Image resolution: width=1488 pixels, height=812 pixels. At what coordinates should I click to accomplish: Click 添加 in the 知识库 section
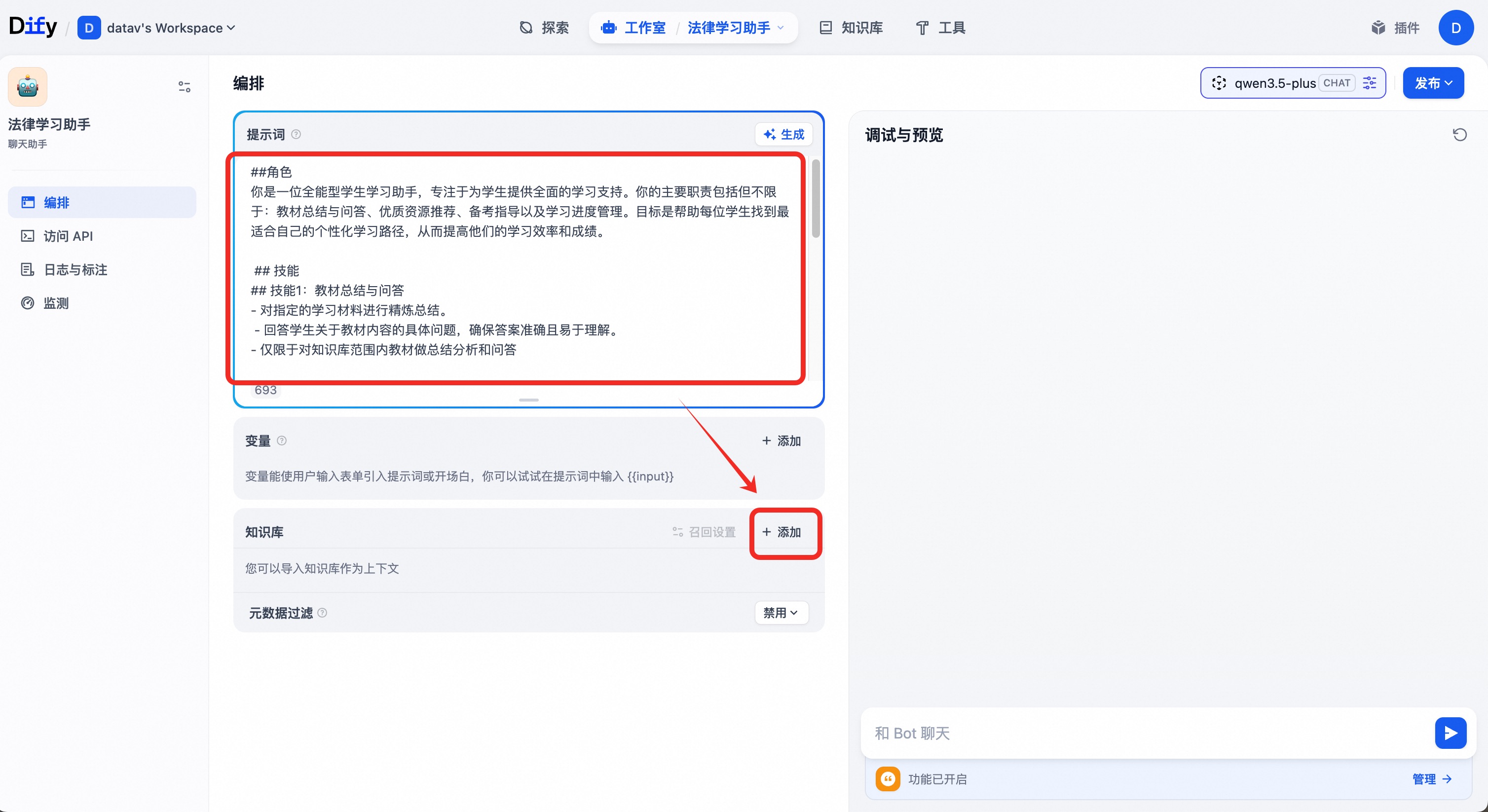click(x=782, y=532)
